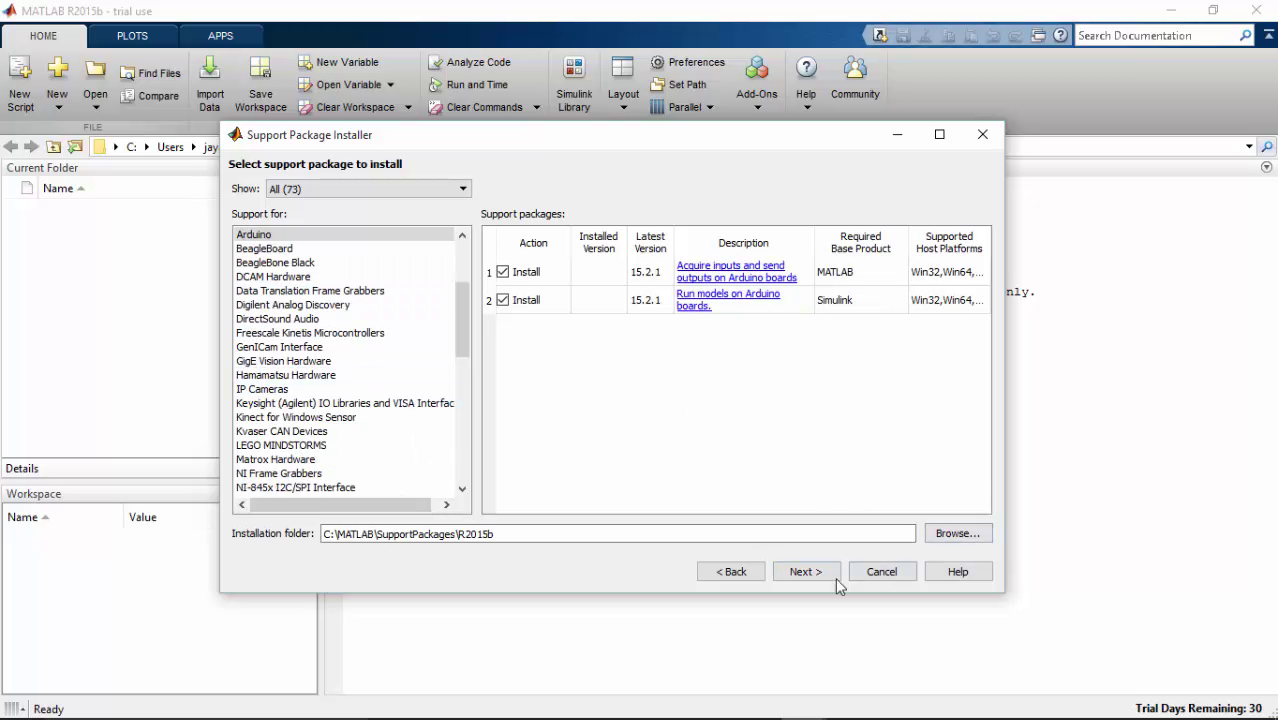This screenshot has width=1278, height=720.
Task: Click the Open folder icon
Action: (x=95, y=69)
